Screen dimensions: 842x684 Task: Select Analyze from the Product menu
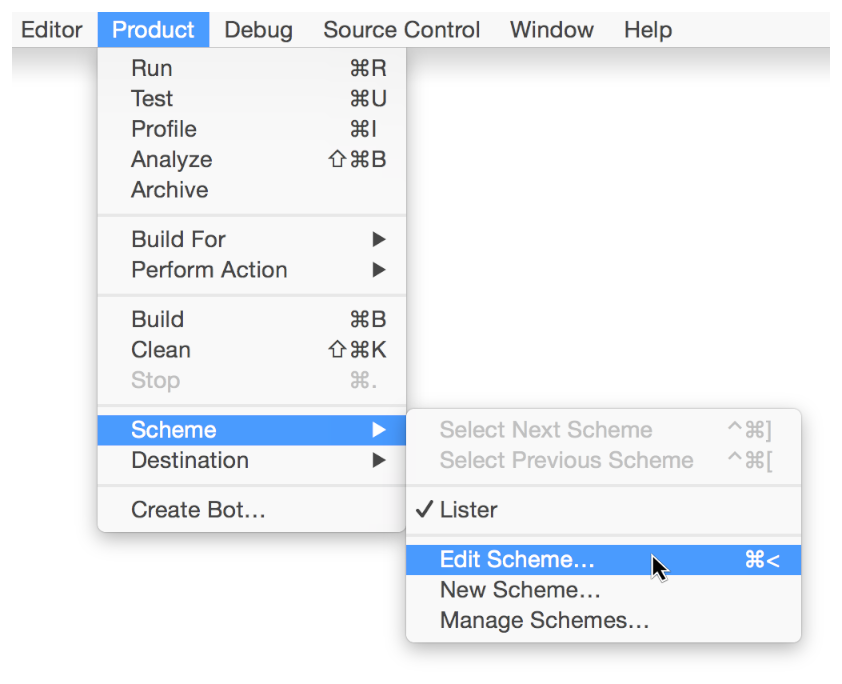pos(171,159)
